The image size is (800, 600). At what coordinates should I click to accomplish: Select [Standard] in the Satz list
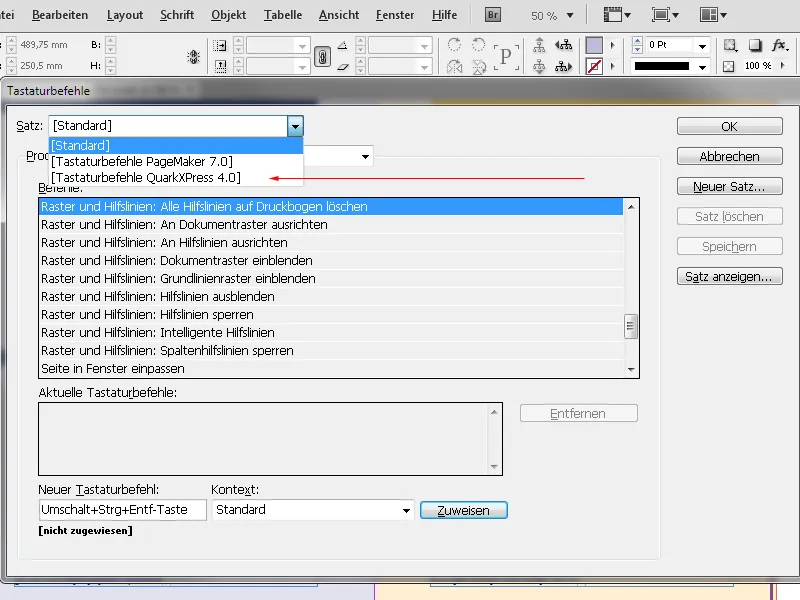[177, 145]
